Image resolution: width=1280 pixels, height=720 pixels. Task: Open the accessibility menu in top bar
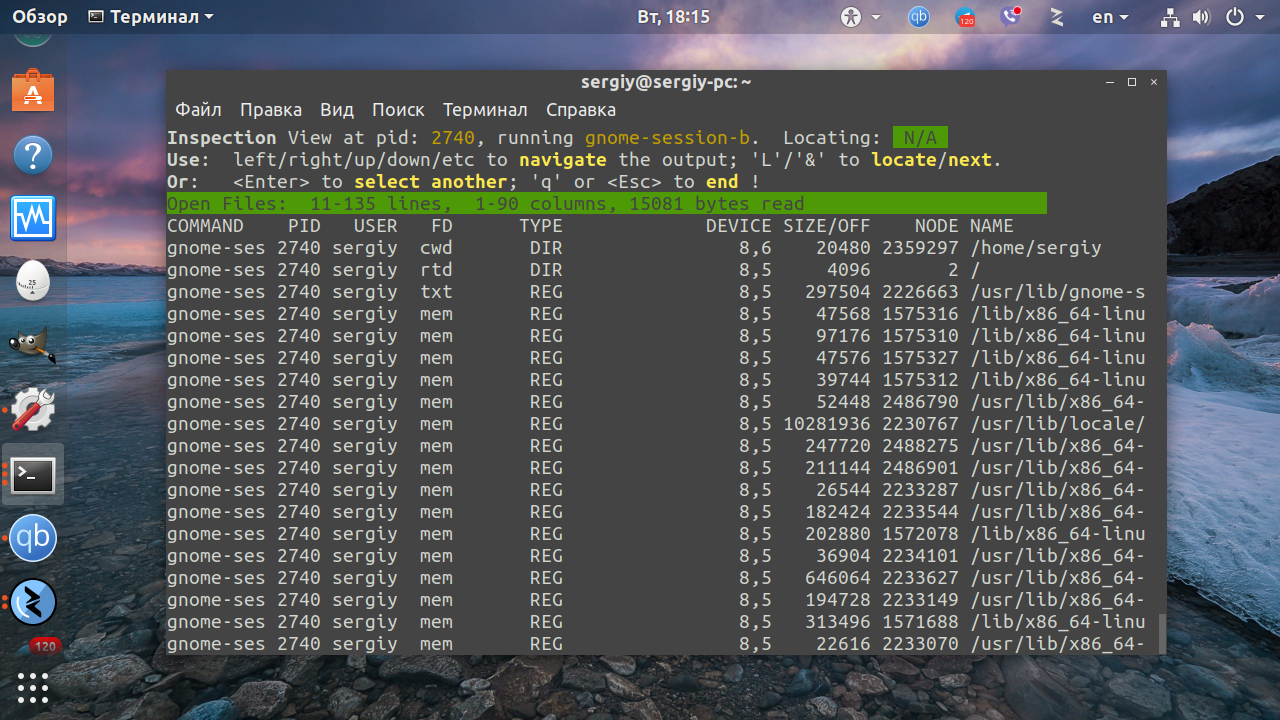point(860,17)
